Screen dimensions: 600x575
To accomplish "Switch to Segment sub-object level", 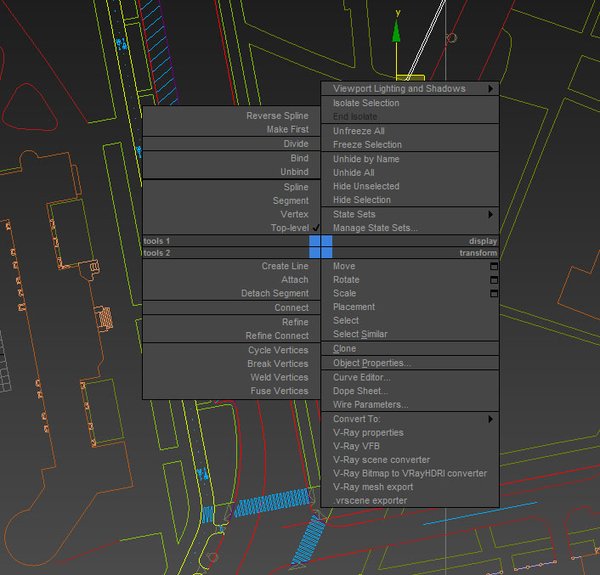I will [x=291, y=201].
